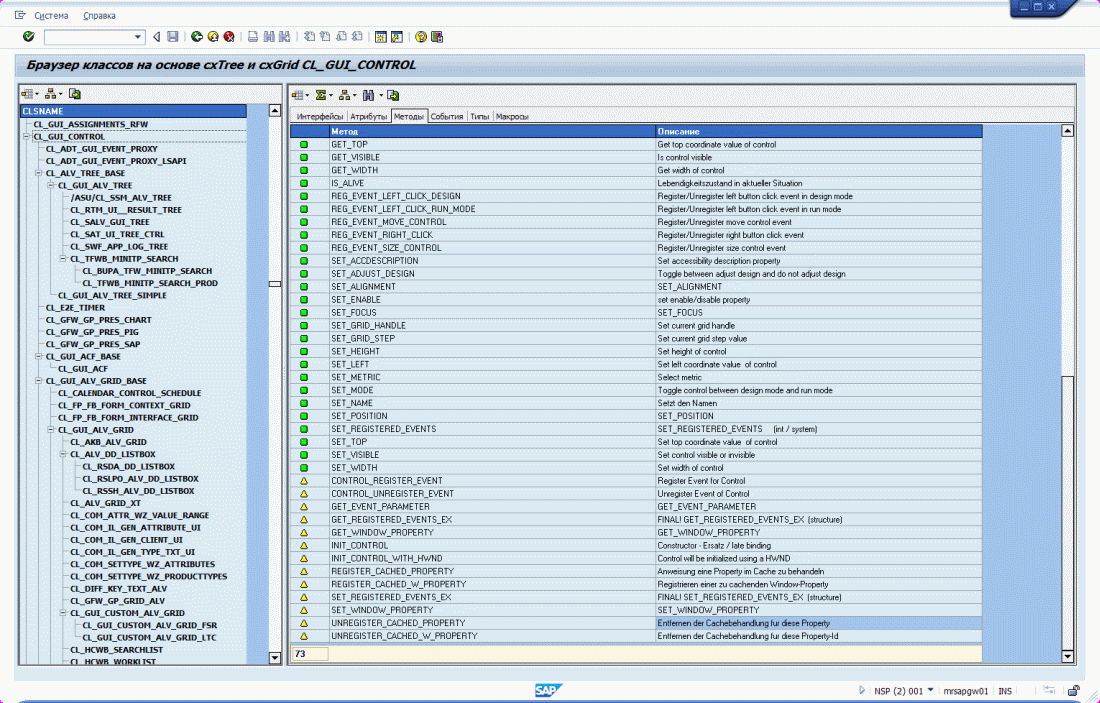1100x703 pixels.
Task: Click the SAP menu icon left of Система
Action: [20, 15]
